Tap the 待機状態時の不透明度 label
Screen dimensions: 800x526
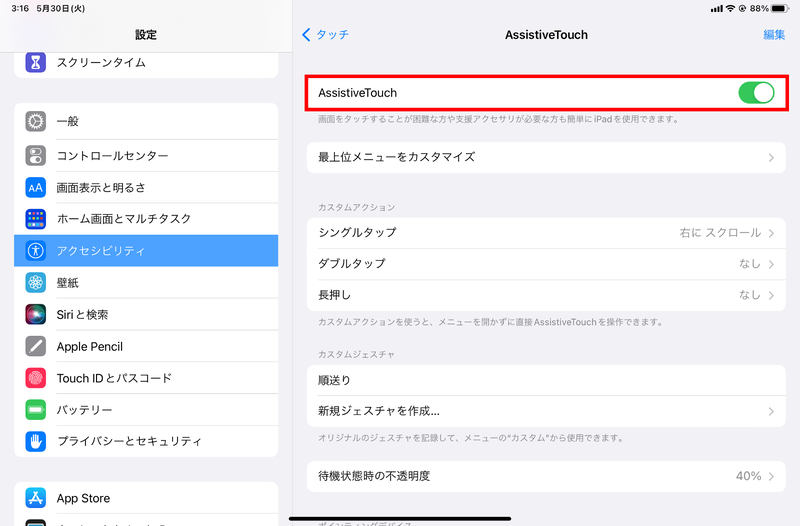[374, 476]
